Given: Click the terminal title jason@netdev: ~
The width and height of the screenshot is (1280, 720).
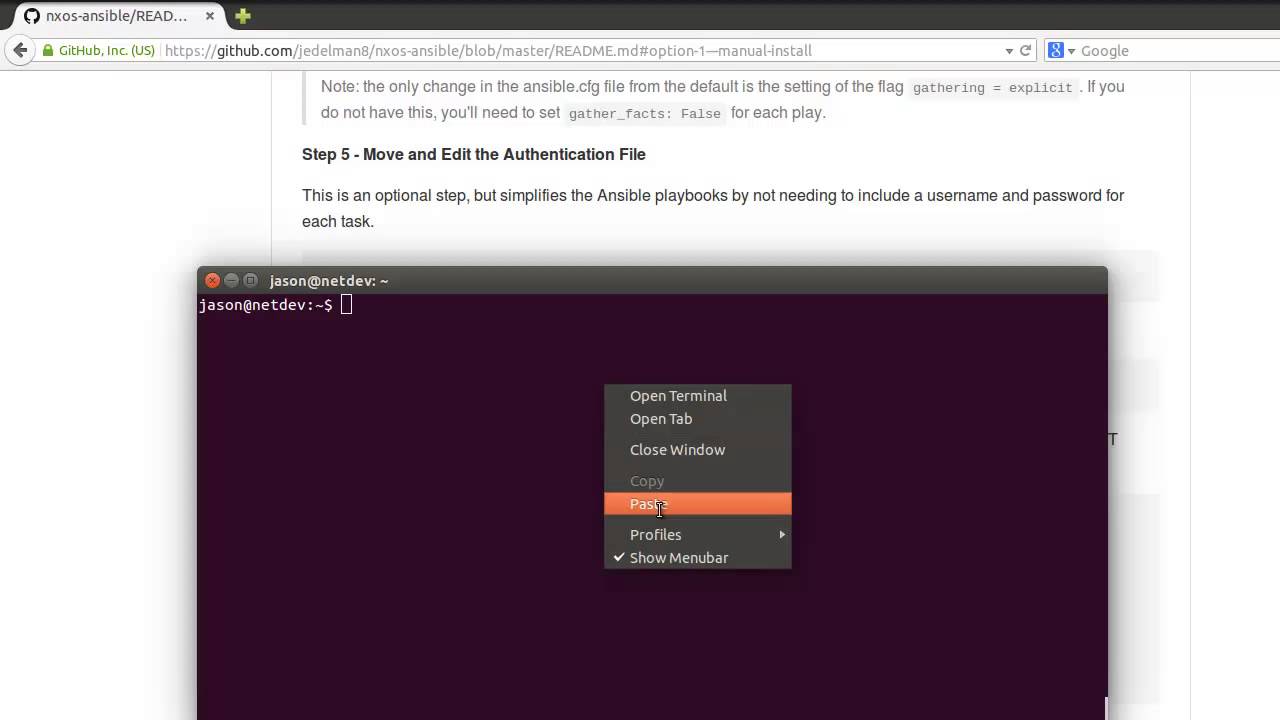Looking at the screenshot, I should 329,281.
